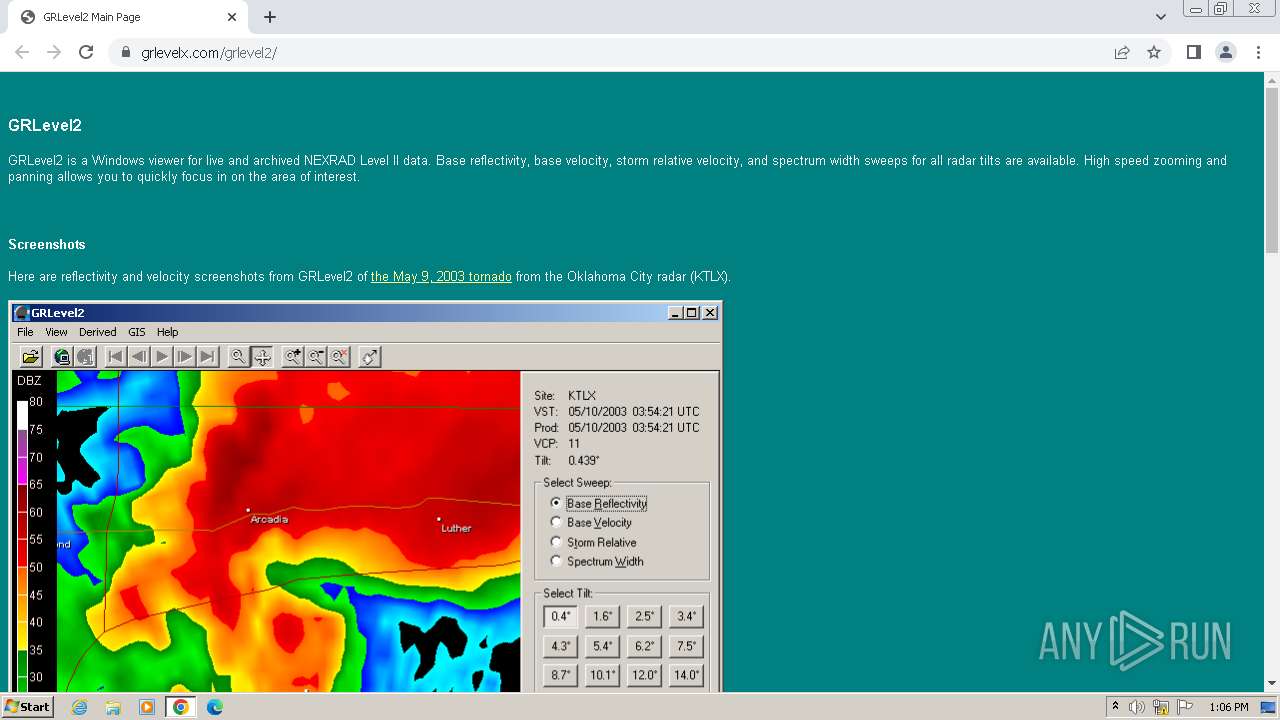Viewport: 1280px width, 720px height.
Task: Open Windows Media Player from the taskbar
Action: tap(147, 707)
